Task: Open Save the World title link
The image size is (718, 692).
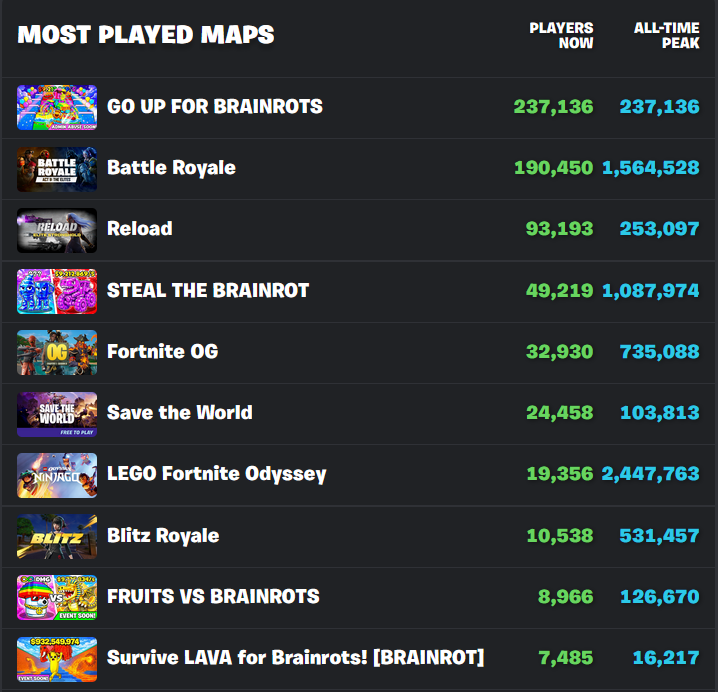Action: pos(180,413)
